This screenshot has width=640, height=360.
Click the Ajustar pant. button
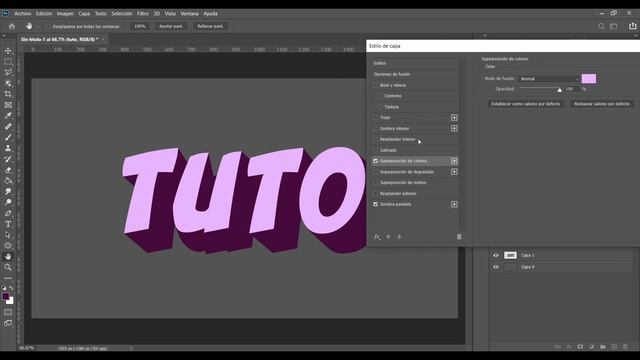[171, 26]
